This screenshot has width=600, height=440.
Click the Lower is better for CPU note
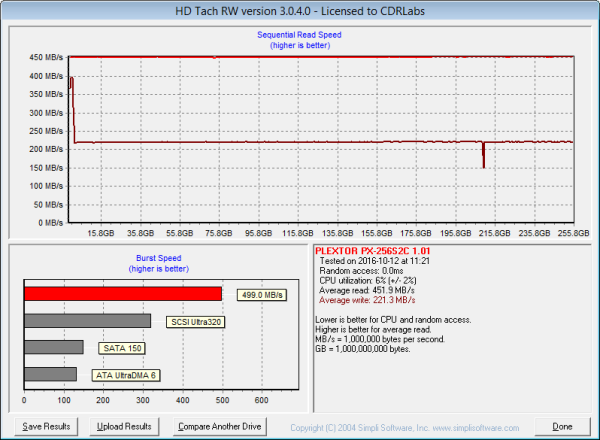[393, 319]
